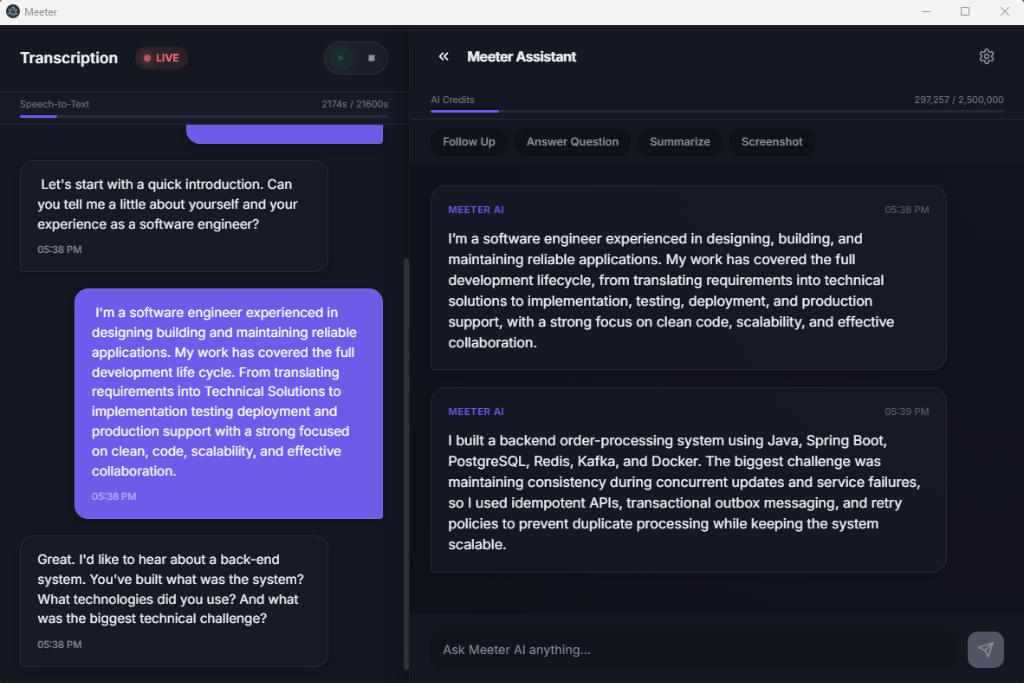Click the transcription panel scrollbar

coord(406,463)
